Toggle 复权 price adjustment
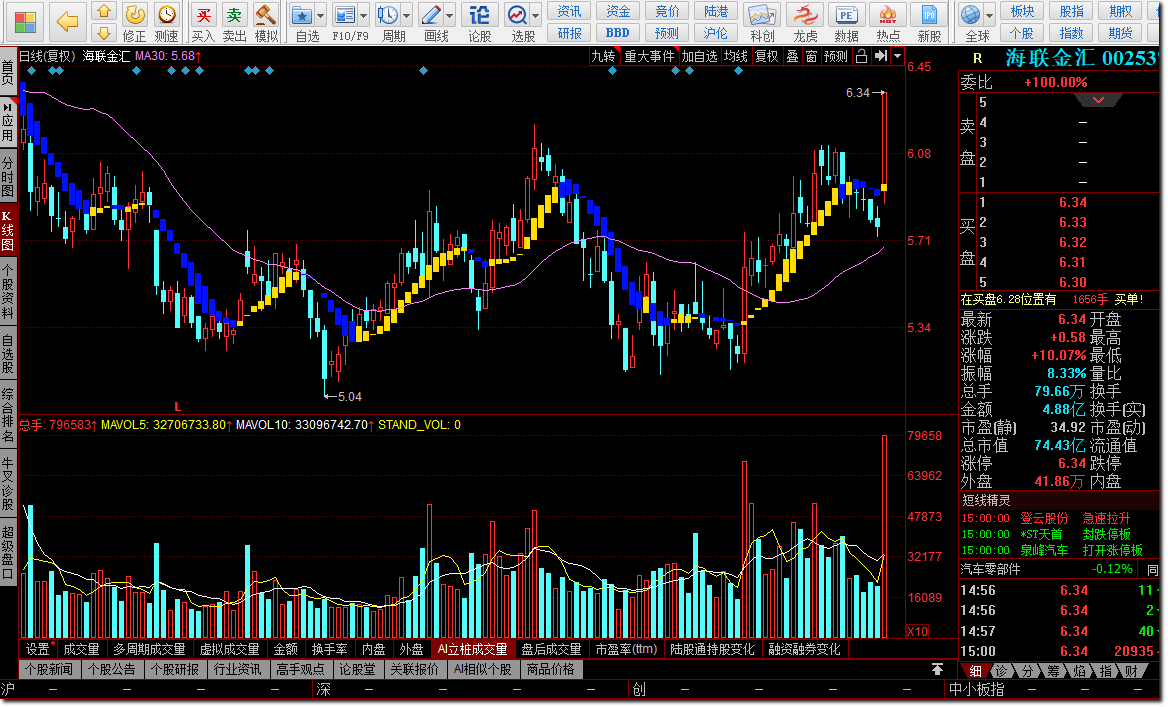The height and width of the screenshot is (707, 1168). (766, 56)
